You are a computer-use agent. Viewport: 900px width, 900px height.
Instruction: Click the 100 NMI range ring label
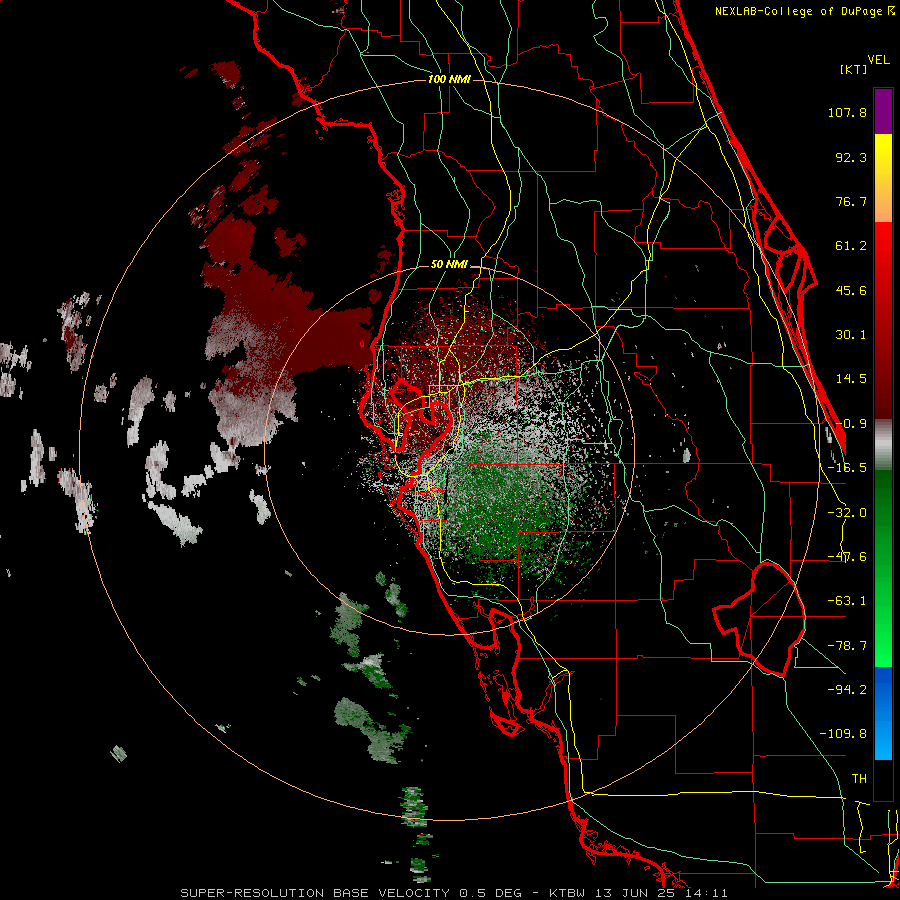449,79
